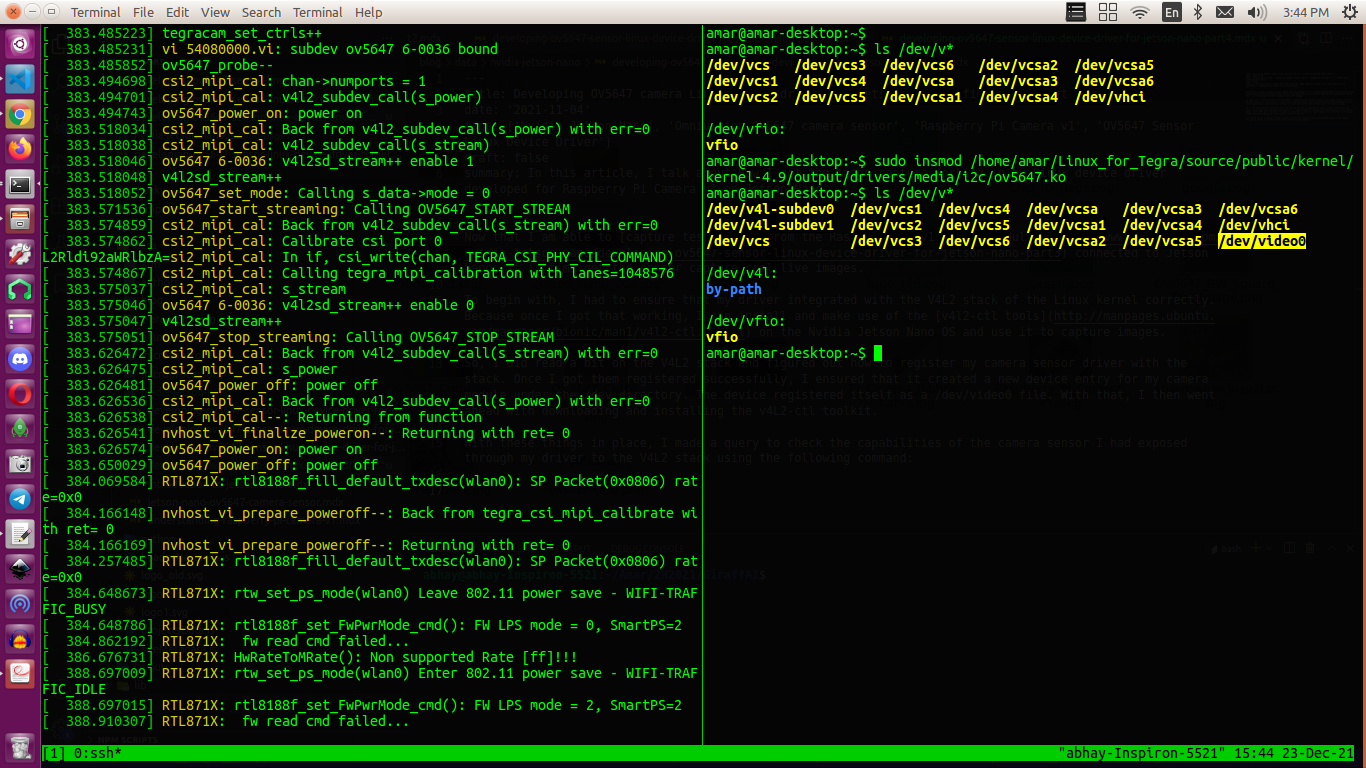1366x768 pixels.
Task: Open the File menu in menu bar
Action: tap(143, 12)
